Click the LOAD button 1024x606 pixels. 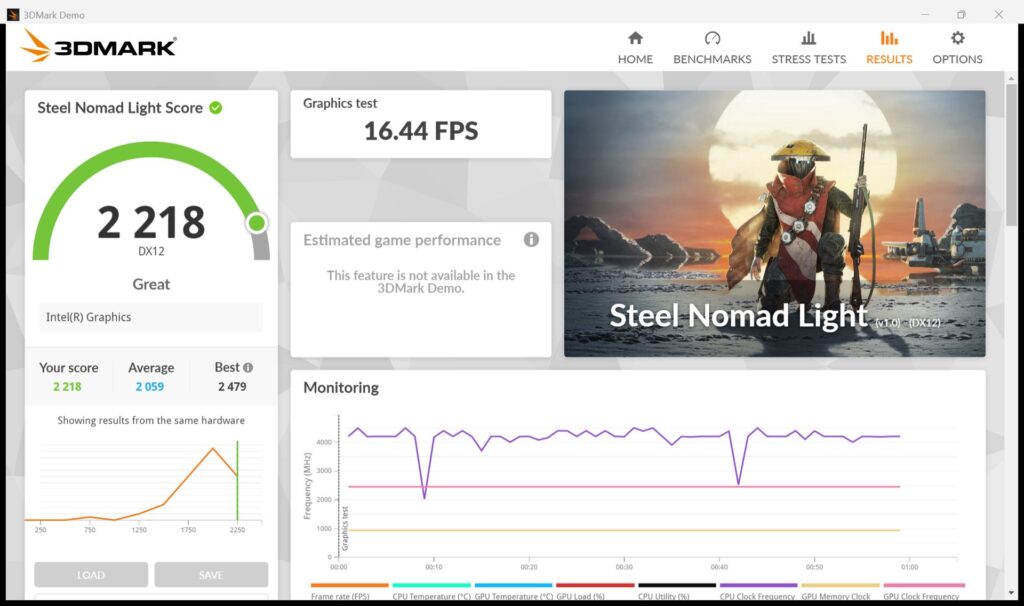(91, 575)
